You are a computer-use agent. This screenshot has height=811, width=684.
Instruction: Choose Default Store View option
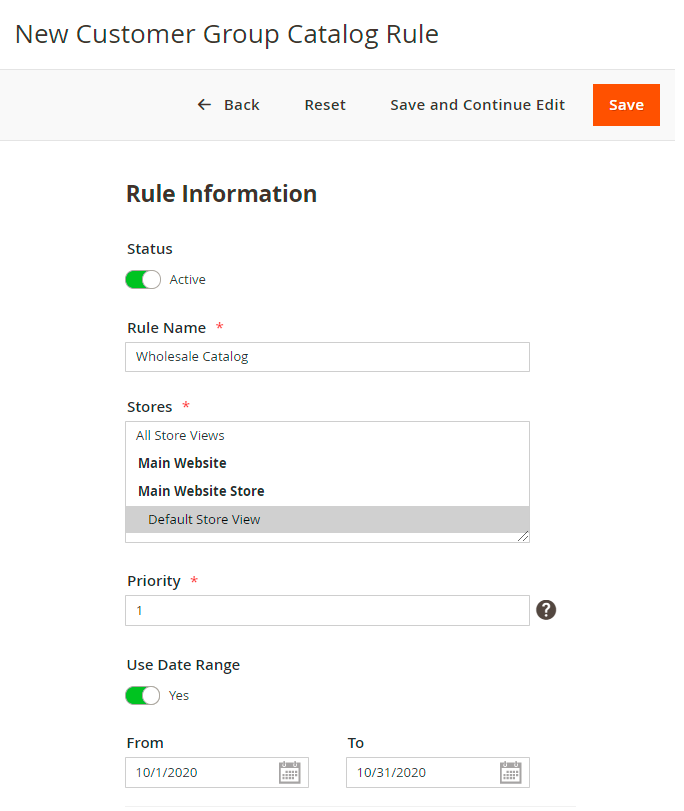[204, 520]
